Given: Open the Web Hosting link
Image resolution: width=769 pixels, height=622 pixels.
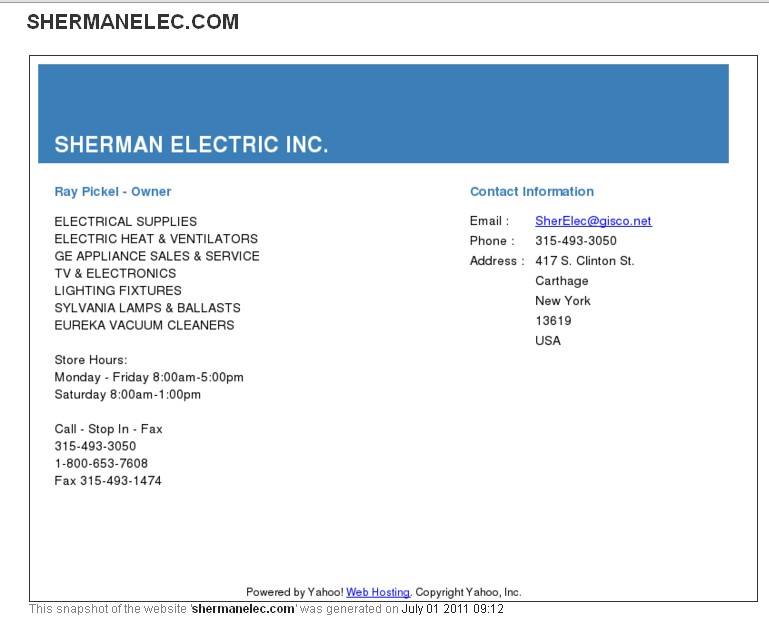Looking at the screenshot, I should (x=378, y=592).
